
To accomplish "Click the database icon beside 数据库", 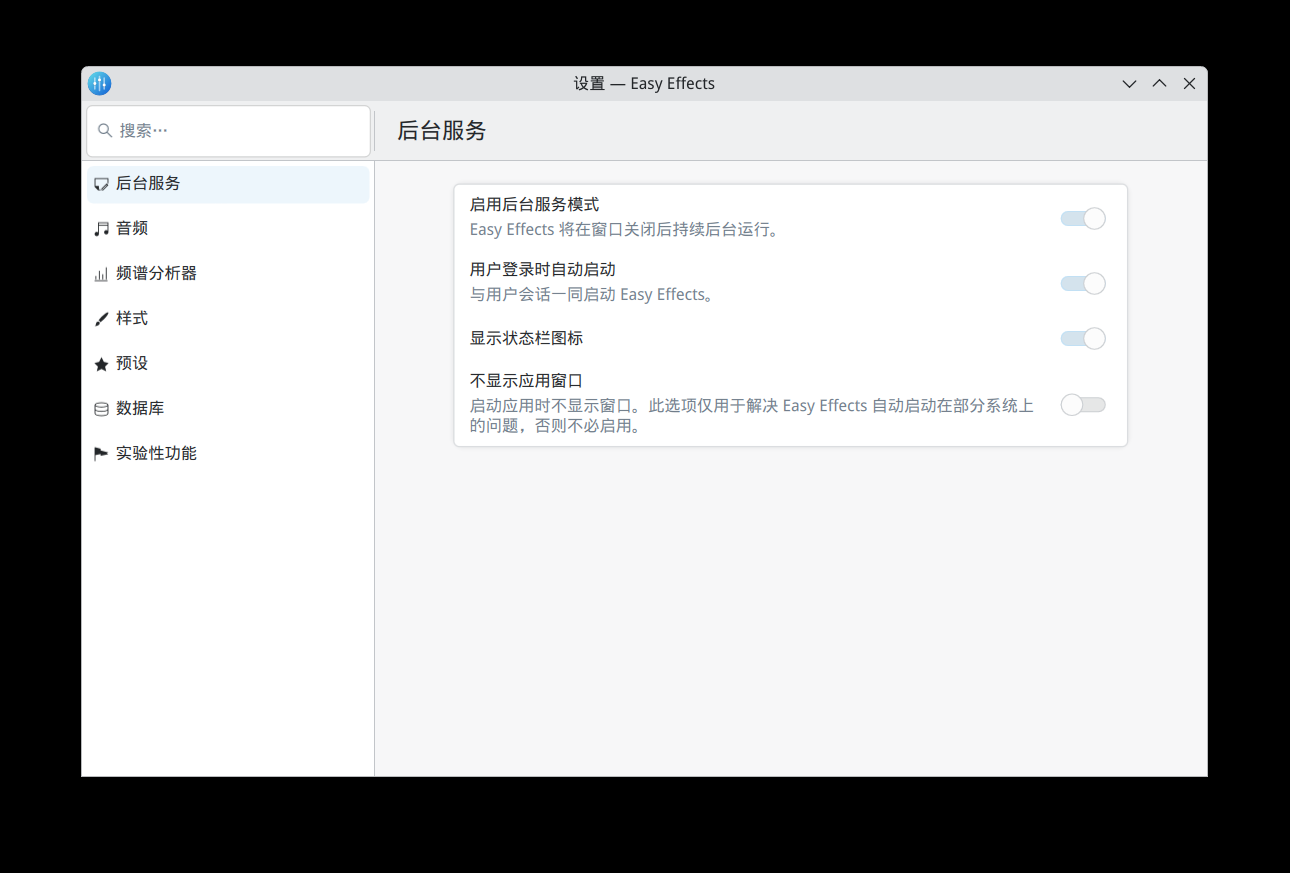I will pos(101,409).
